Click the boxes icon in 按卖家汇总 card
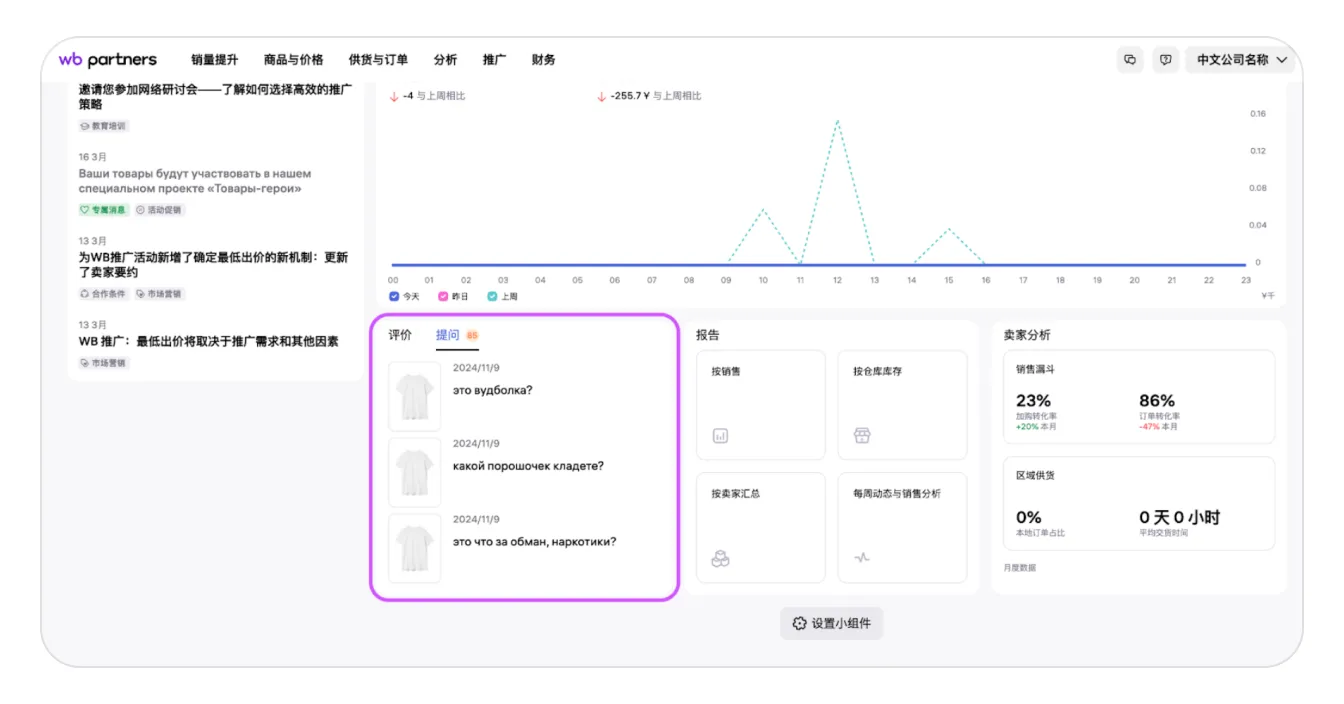The height and width of the screenshot is (704, 1344). (x=720, y=558)
